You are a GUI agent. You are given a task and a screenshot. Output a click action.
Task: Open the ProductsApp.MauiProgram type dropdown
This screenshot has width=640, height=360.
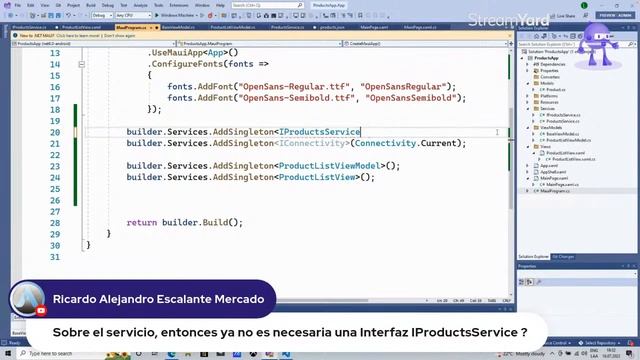(x=260, y=43)
